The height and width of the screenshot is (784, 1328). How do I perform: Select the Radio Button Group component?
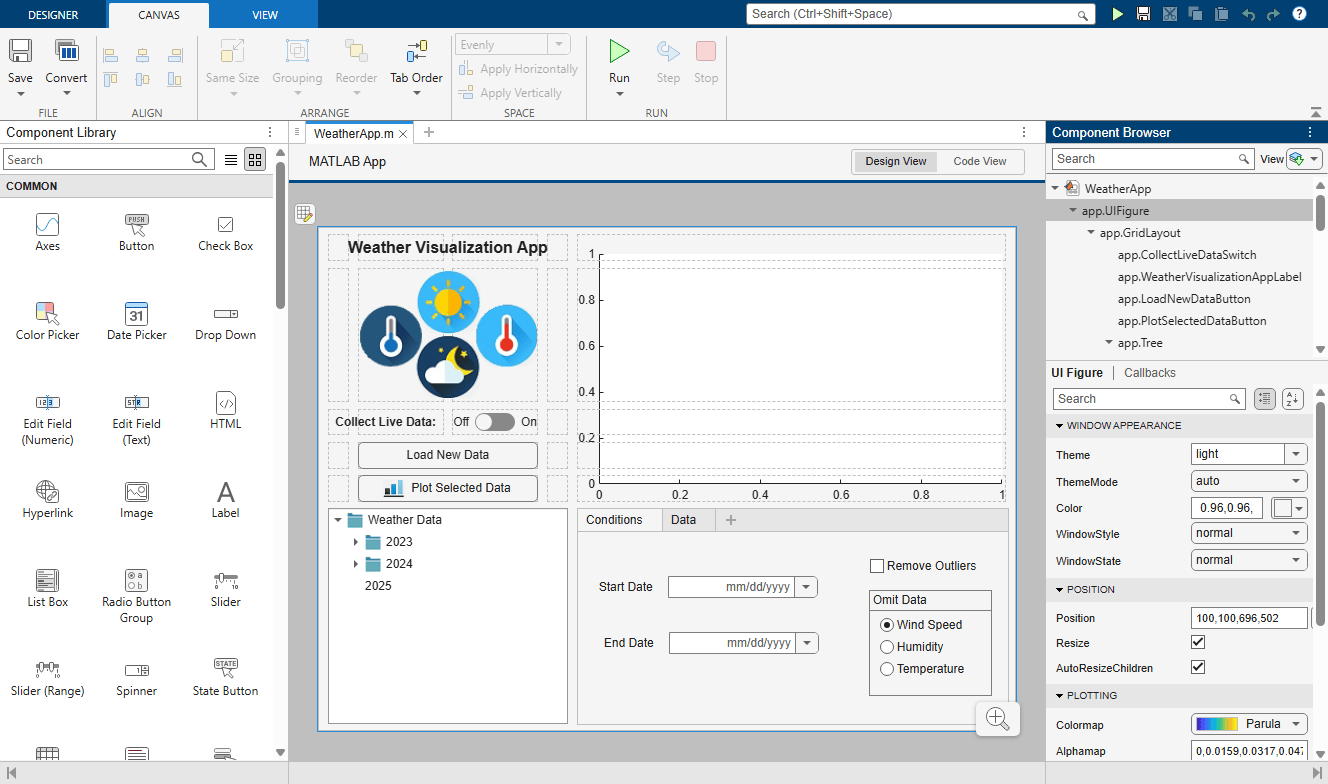(137, 595)
